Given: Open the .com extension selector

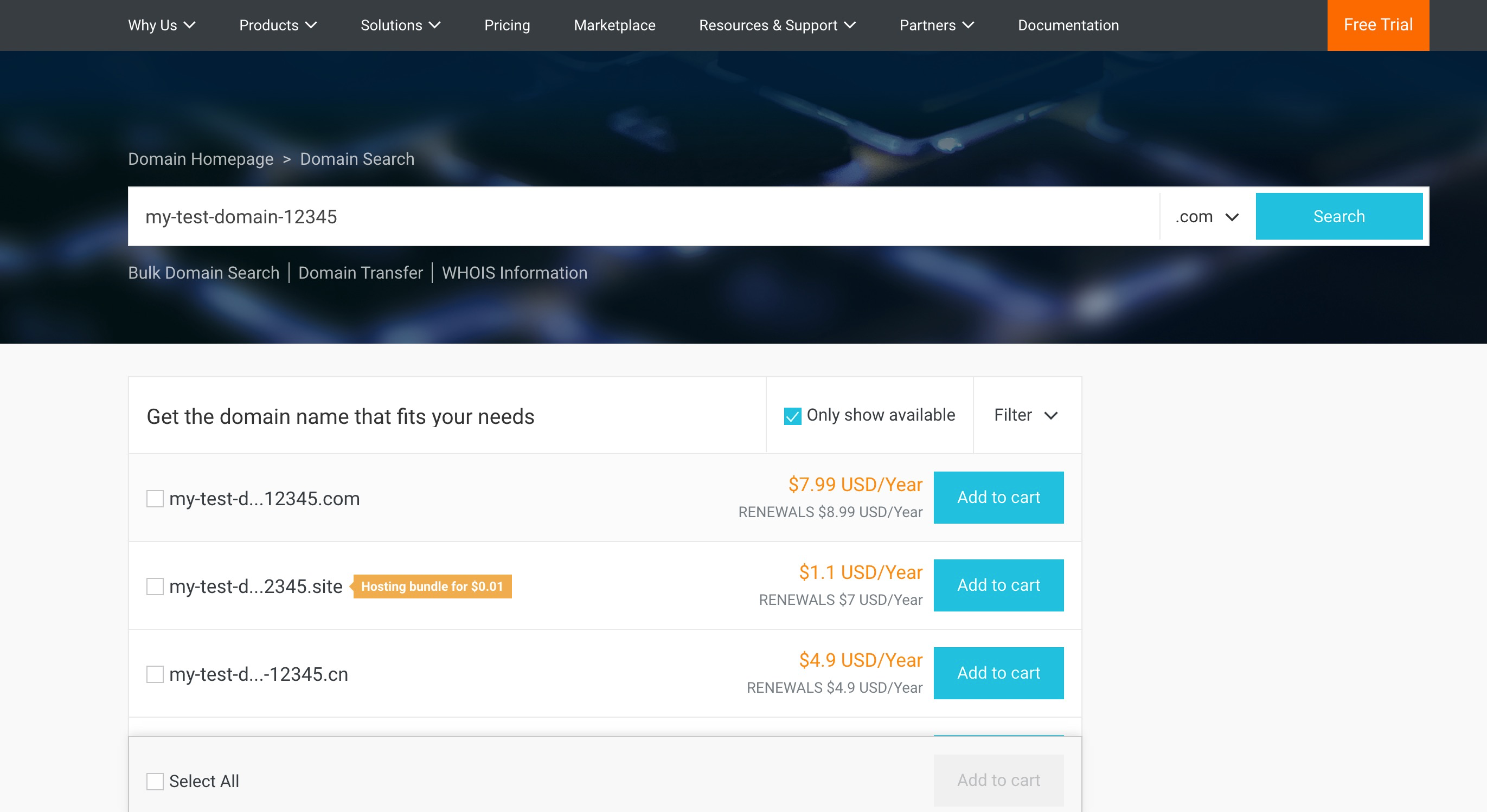Looking at the screenshot, I should click(1207, 217).
